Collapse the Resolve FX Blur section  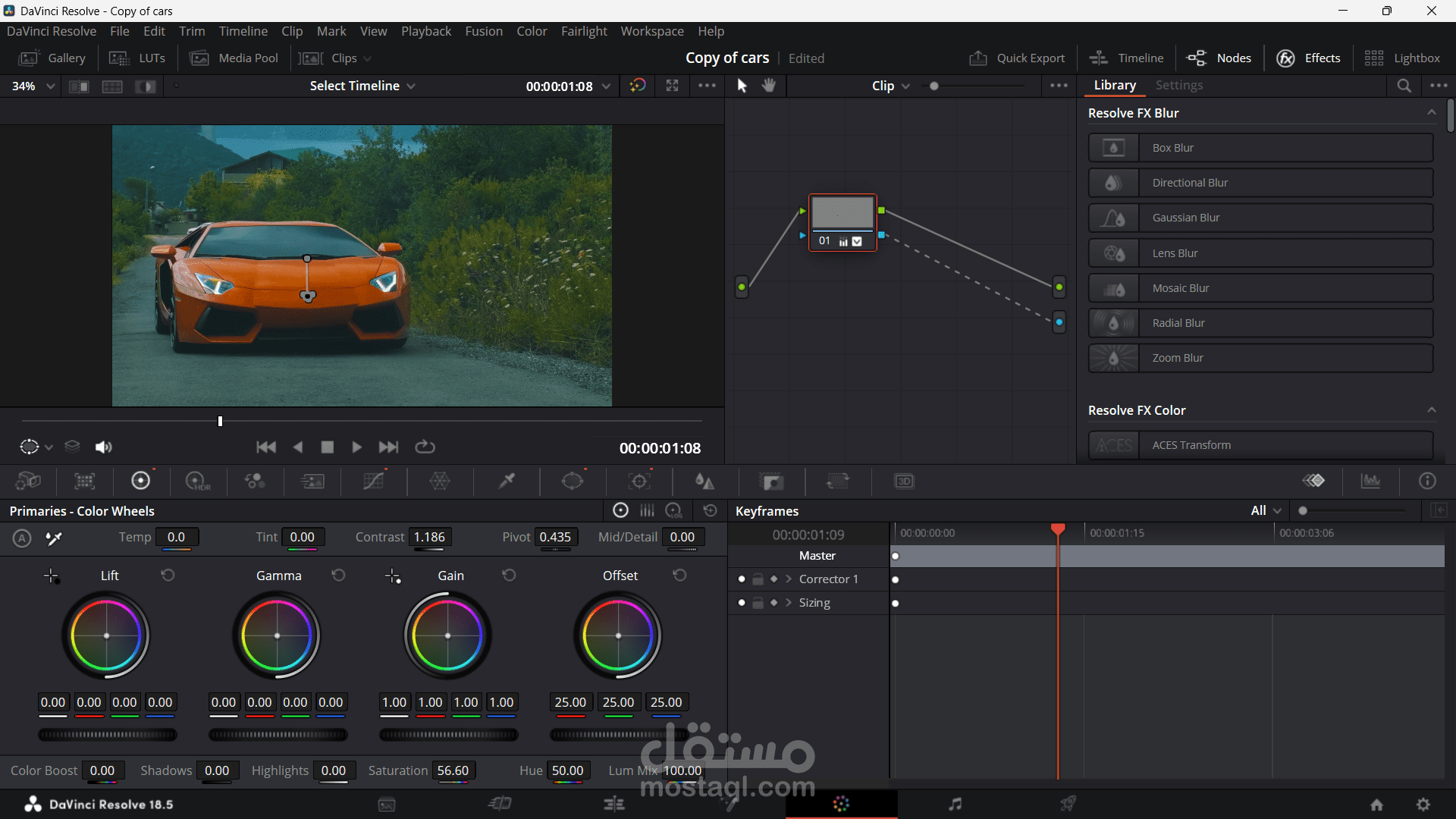1431,113
